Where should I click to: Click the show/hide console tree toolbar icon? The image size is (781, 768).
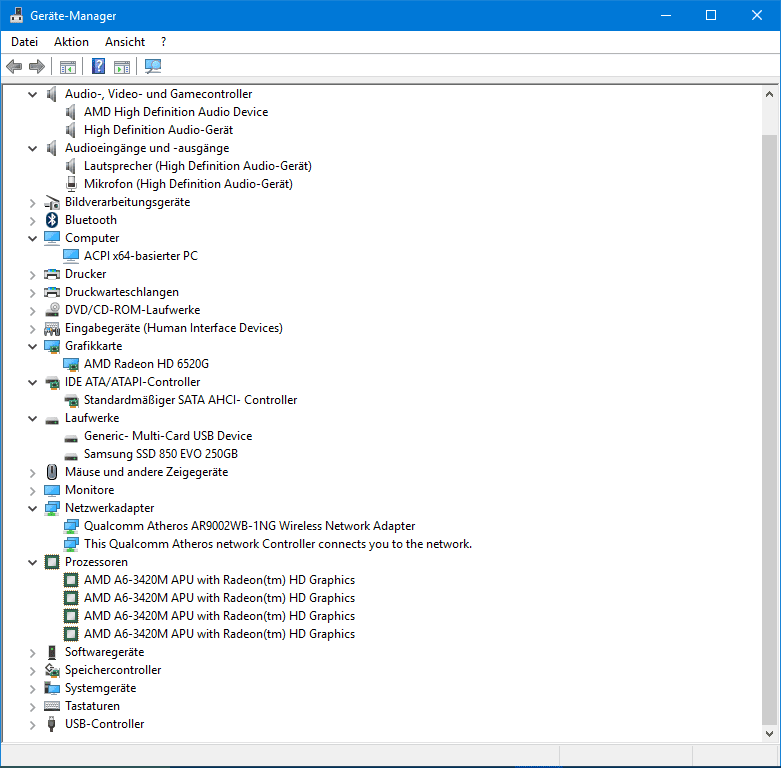coord(68,67)
